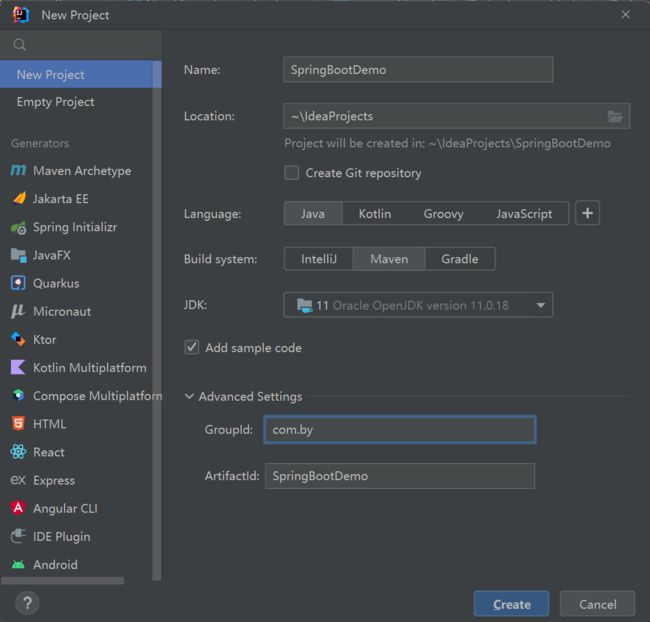Image resolution: width=650 pixels, height=622 pixels.
Task: Choose Micronaut generator label
Action: (x=62, y=311)
